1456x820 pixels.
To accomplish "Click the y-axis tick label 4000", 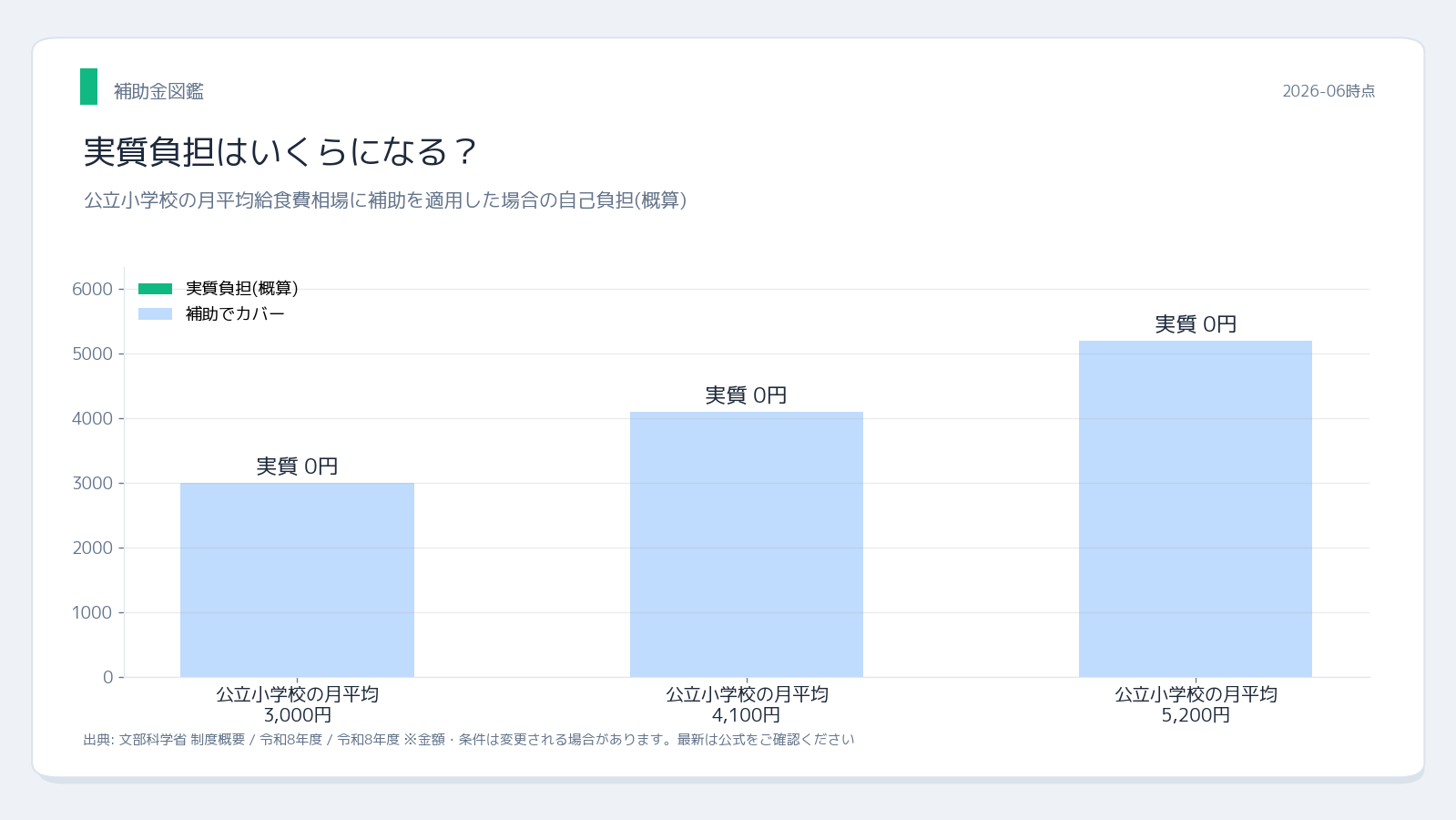I will [x=93, y=418].
